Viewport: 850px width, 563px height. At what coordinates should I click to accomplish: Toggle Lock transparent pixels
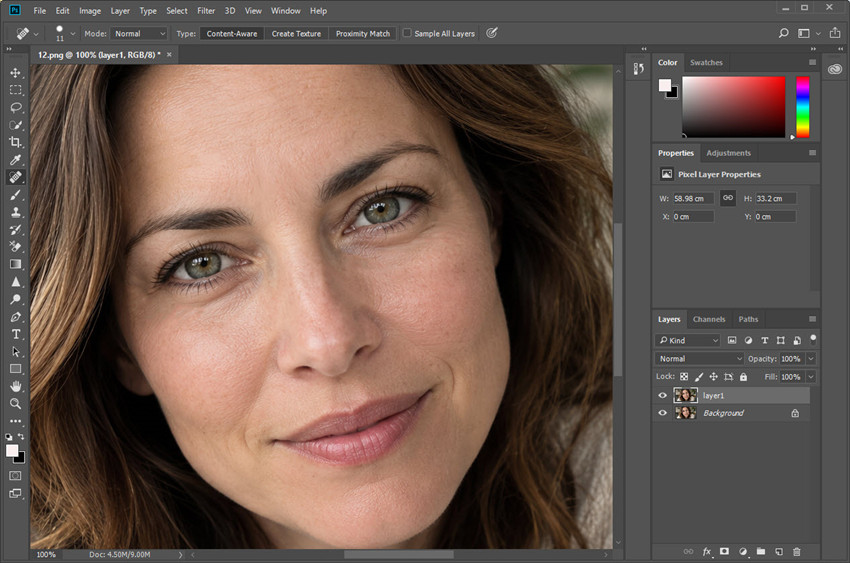[684, 377]
